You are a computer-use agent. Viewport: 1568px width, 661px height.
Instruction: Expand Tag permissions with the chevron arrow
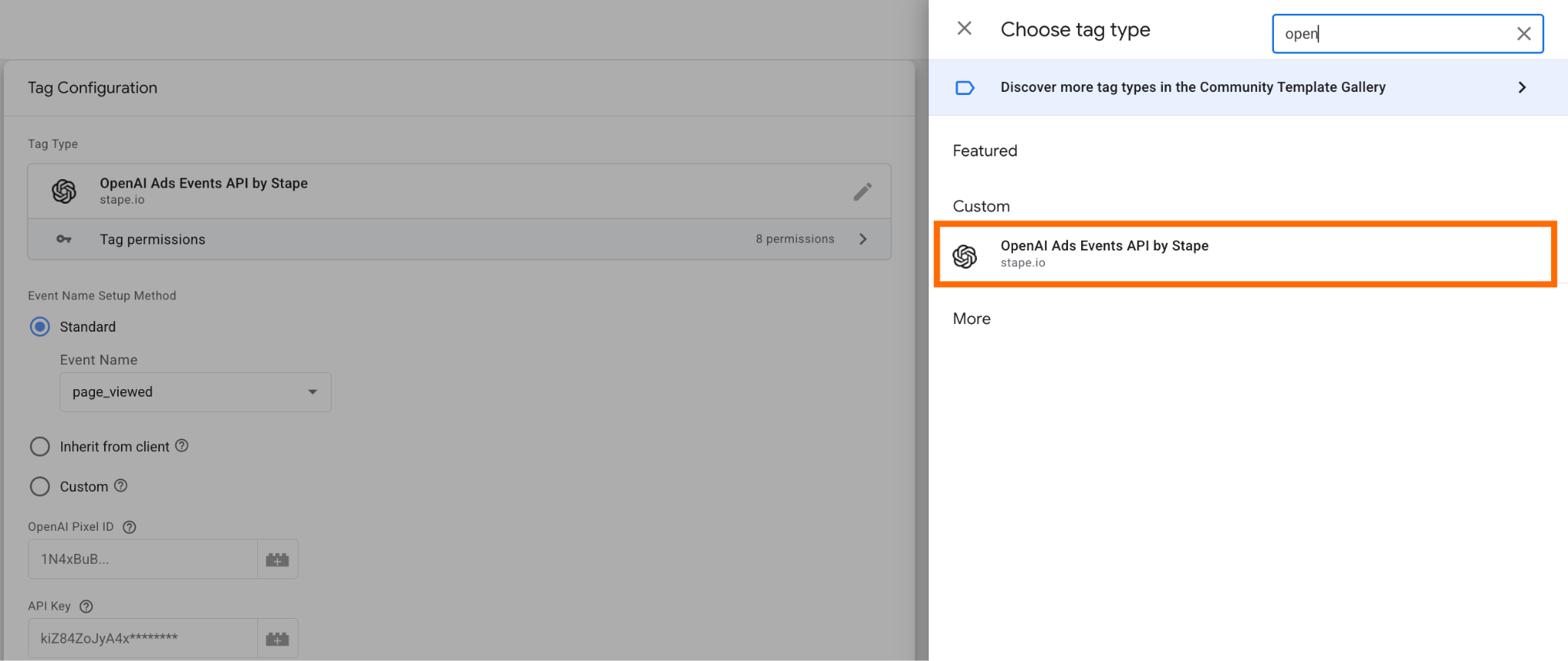(x=863, y=239)
